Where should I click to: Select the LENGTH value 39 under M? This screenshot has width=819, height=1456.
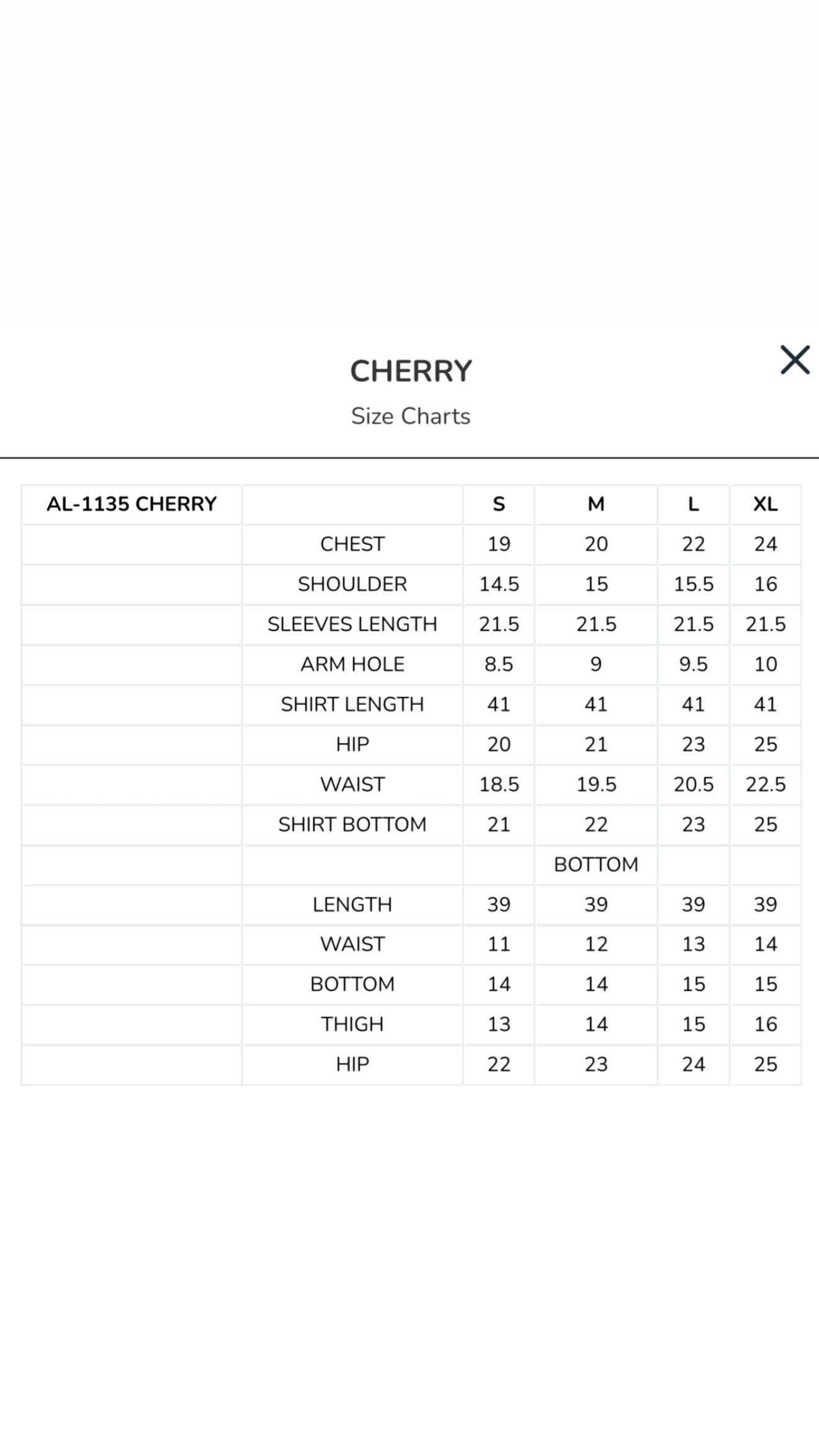click(596, 904)
